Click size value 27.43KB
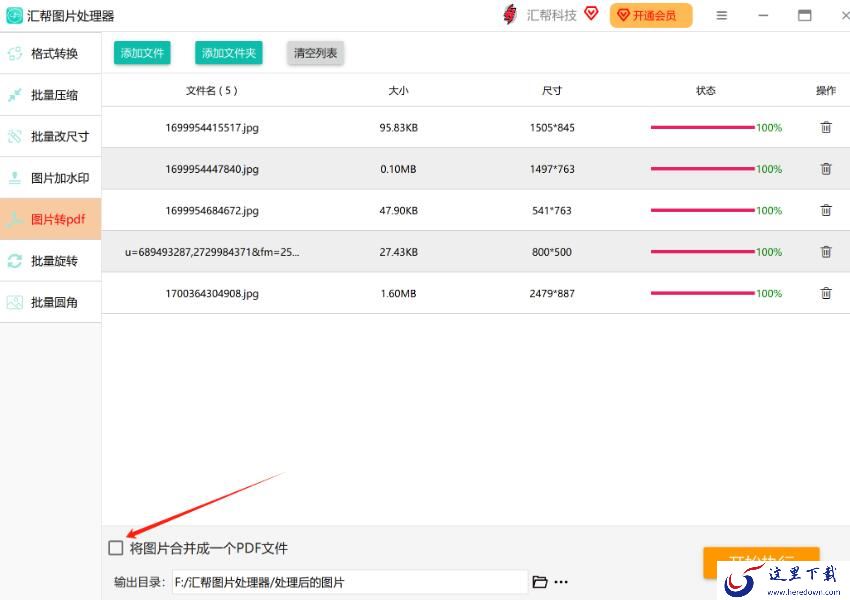This screenshot has width=850, height=600. [x=398, y=252]
